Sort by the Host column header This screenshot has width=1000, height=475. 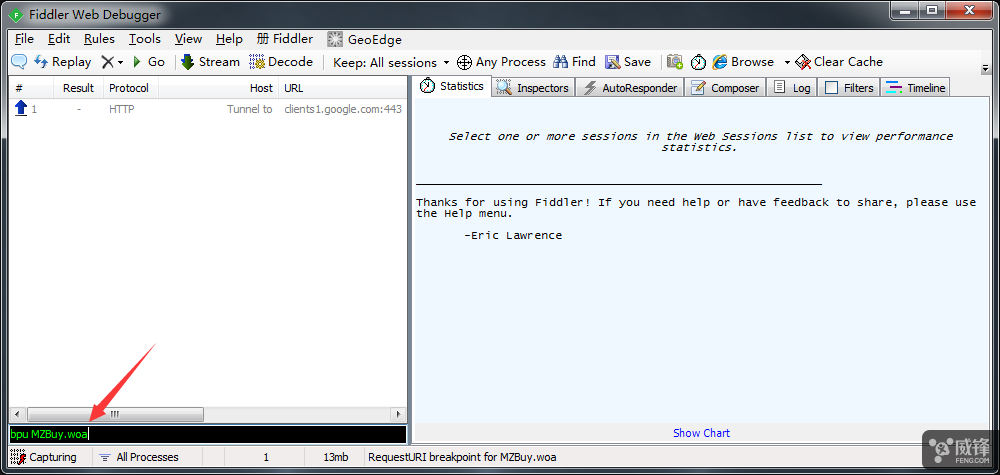click(219, 88)
